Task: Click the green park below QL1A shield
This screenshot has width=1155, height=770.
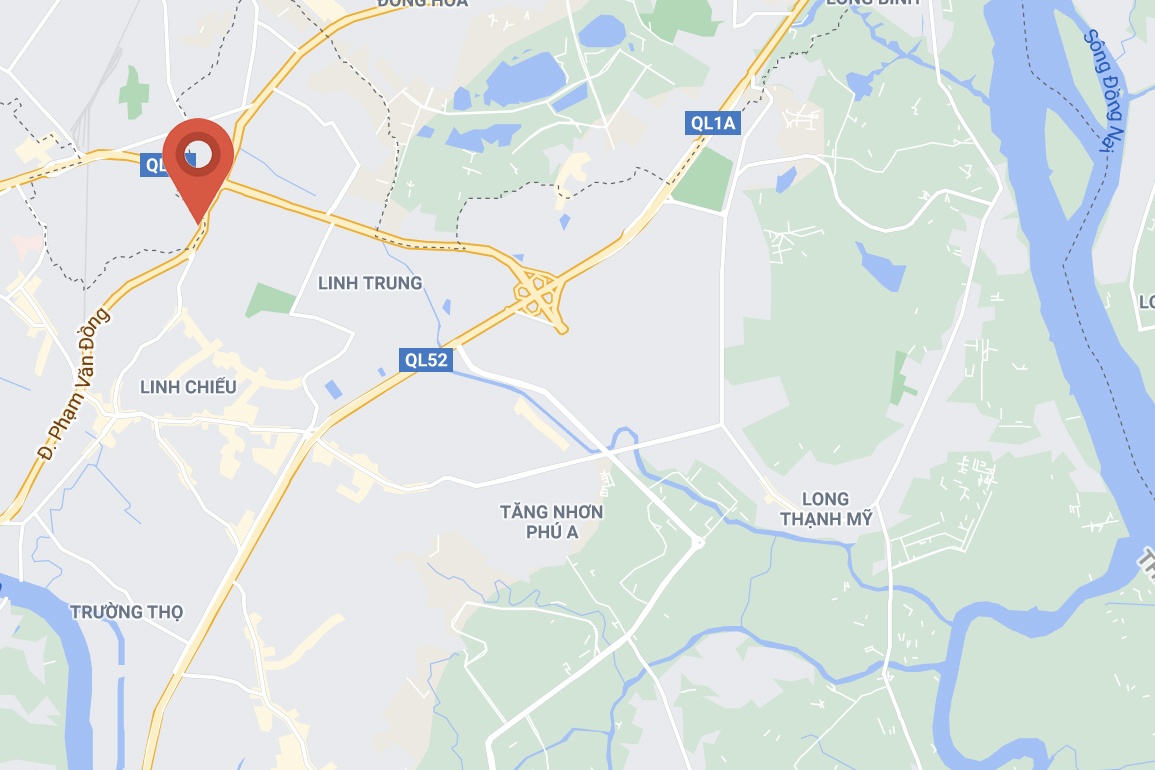Action: tap(703, 181)
